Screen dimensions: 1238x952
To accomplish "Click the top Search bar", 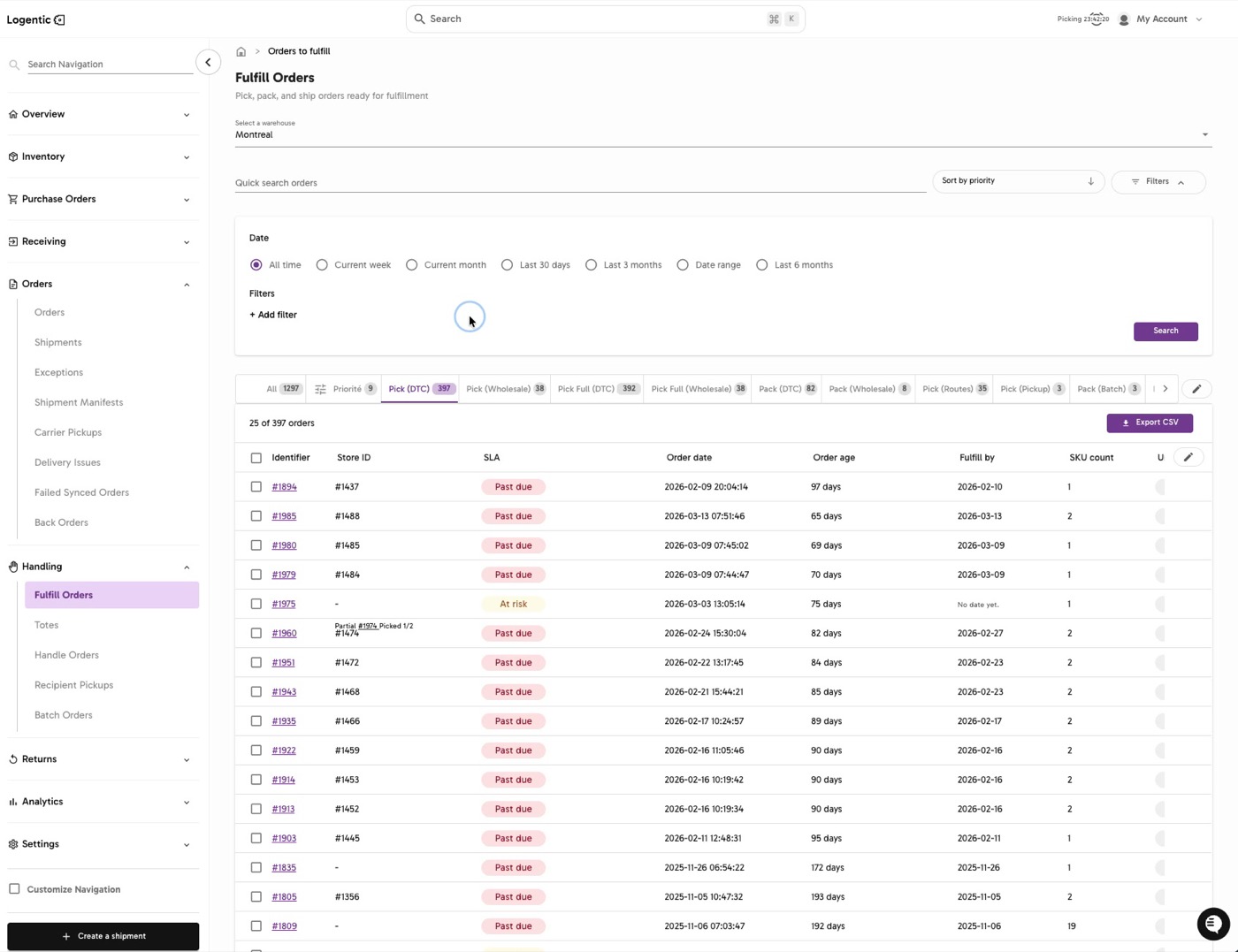I will pos(605,19).
